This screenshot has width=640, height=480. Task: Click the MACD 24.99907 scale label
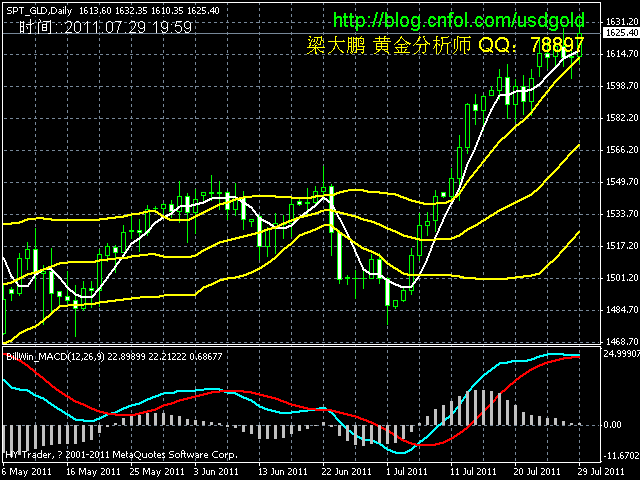click(621, 354)
